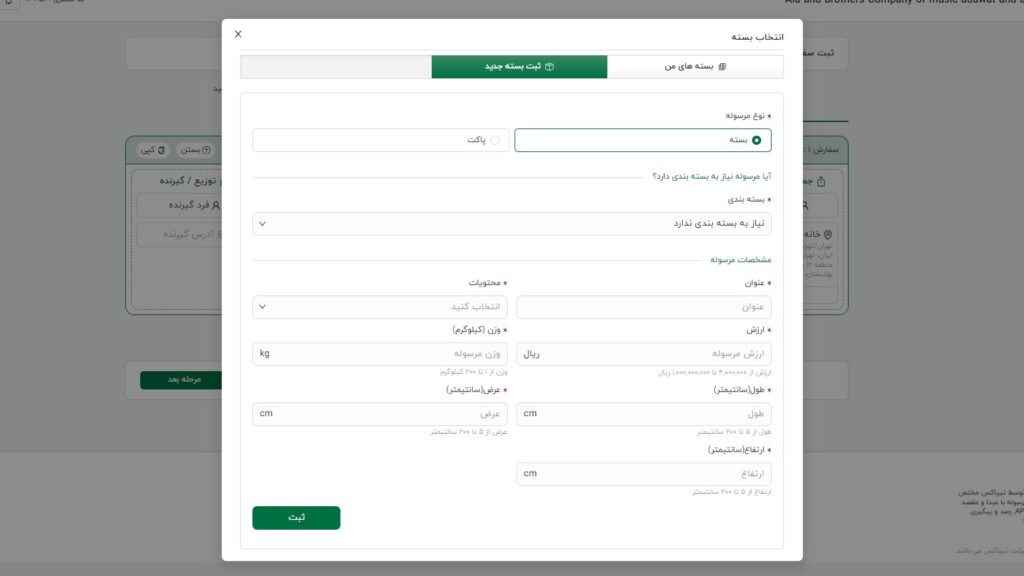Click the help icon on the ثبت بسته جدید tab

[x=550, y=67]
